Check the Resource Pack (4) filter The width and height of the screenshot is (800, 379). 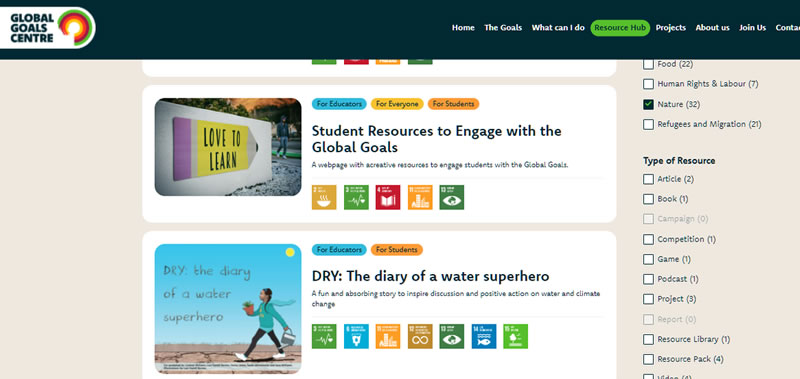click(x=648, y=359)
